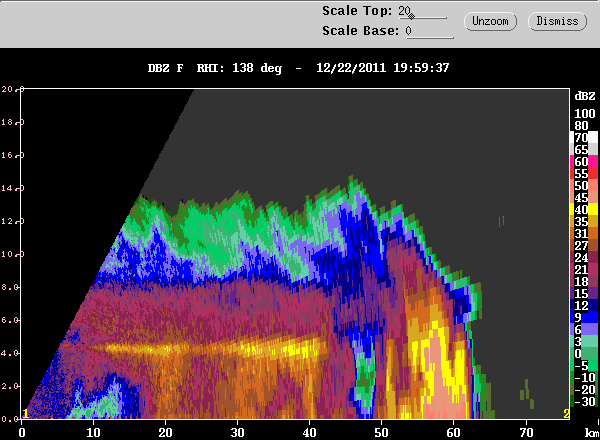Click the Unzoom button

490,21
